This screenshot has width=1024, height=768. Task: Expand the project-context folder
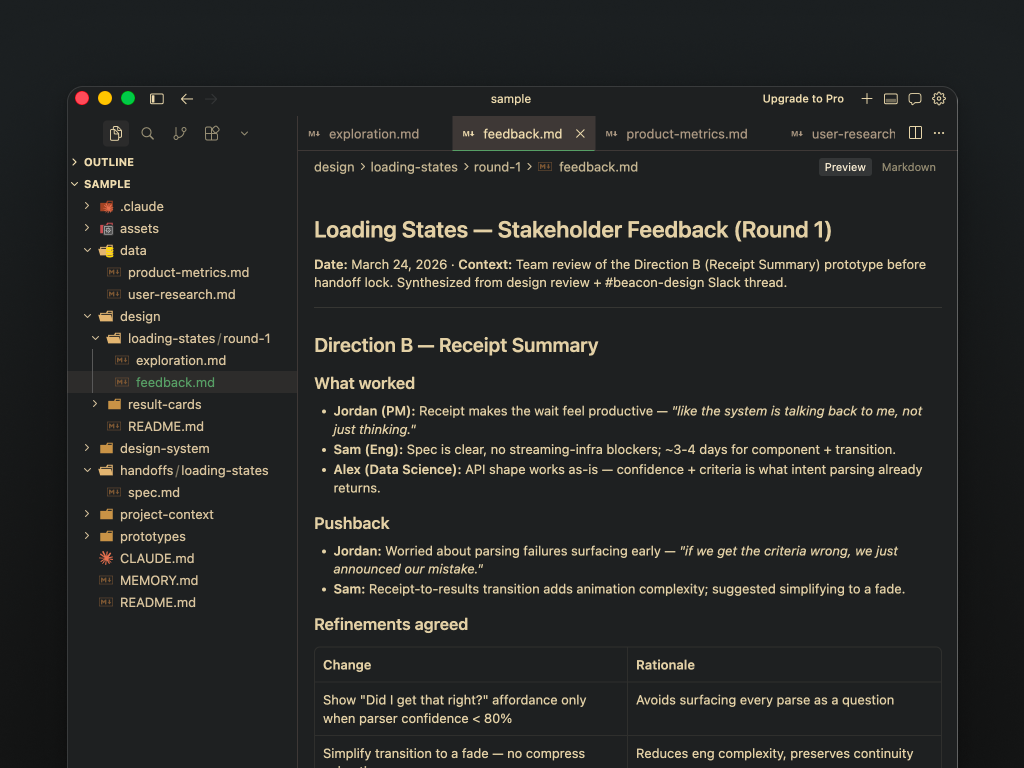coord(183,515)
